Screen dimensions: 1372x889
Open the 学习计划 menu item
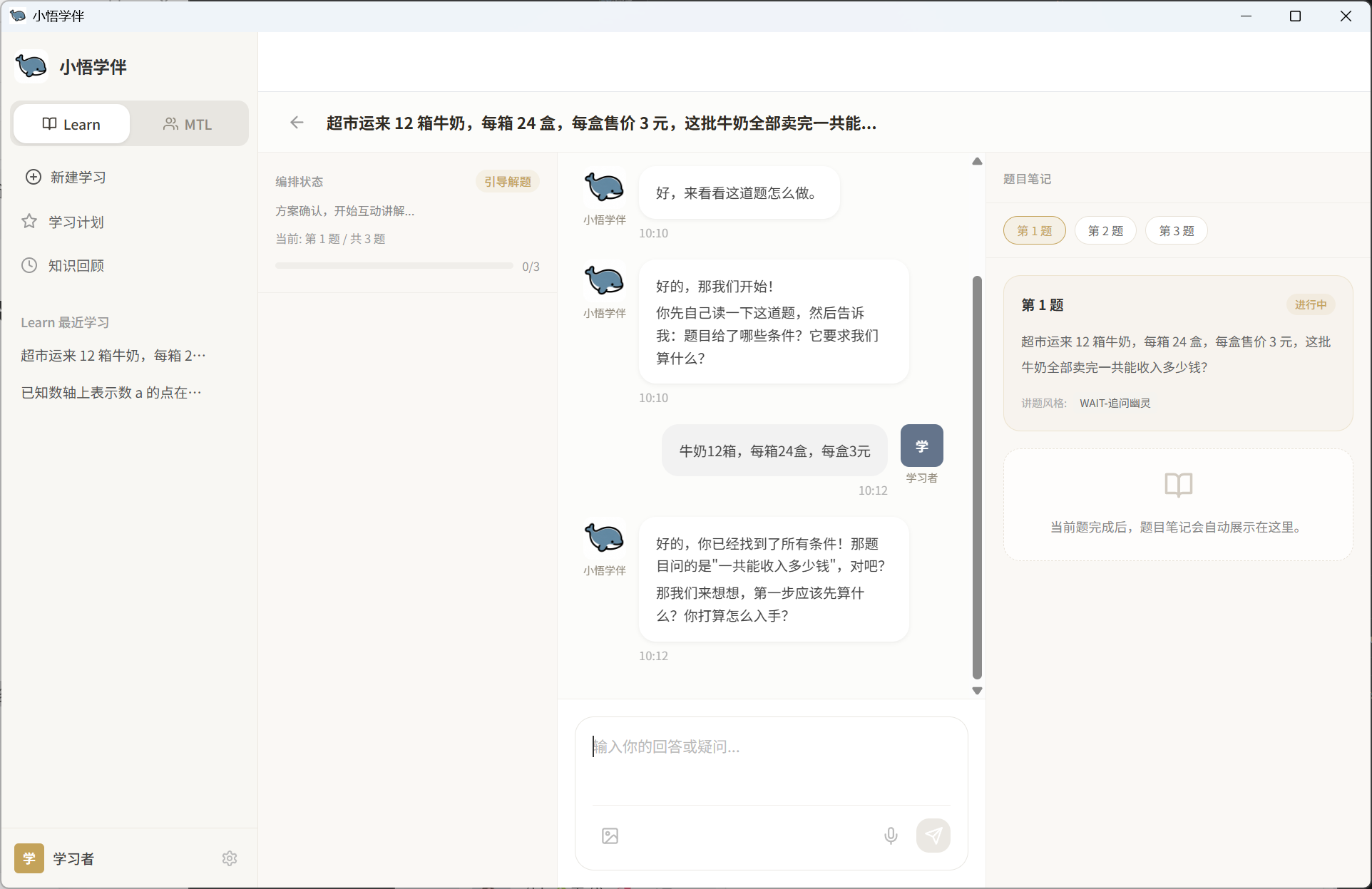(x=129, y=222)
